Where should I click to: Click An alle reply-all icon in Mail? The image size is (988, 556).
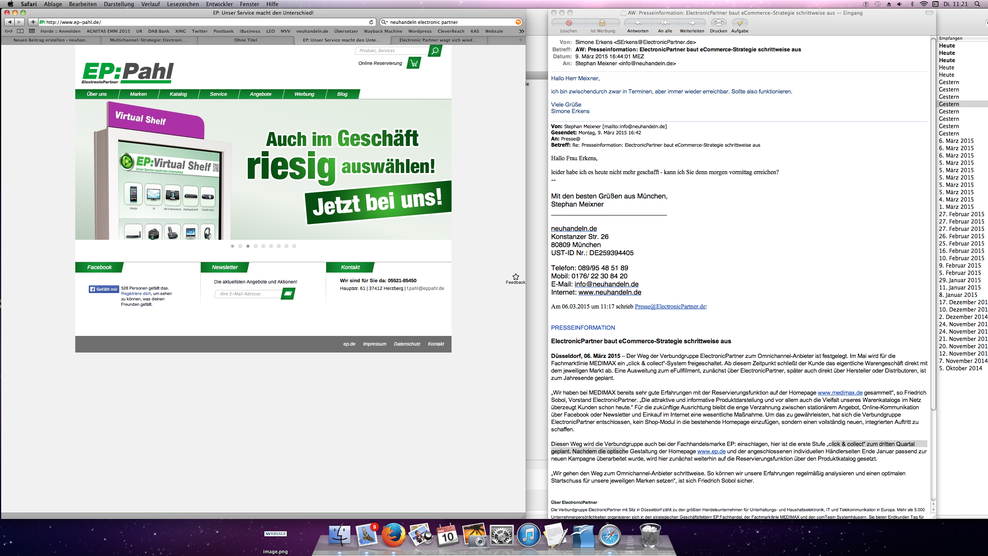tap(665, 23)
